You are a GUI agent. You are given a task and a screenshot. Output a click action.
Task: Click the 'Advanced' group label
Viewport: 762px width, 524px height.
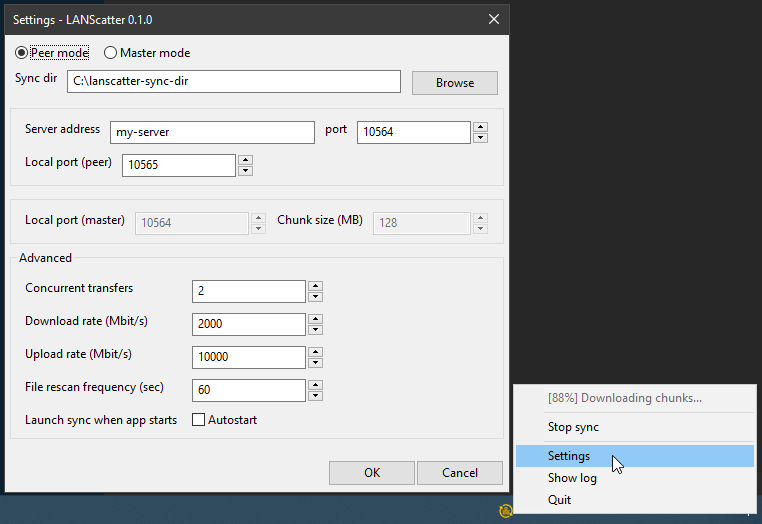(x=45, y=258)
